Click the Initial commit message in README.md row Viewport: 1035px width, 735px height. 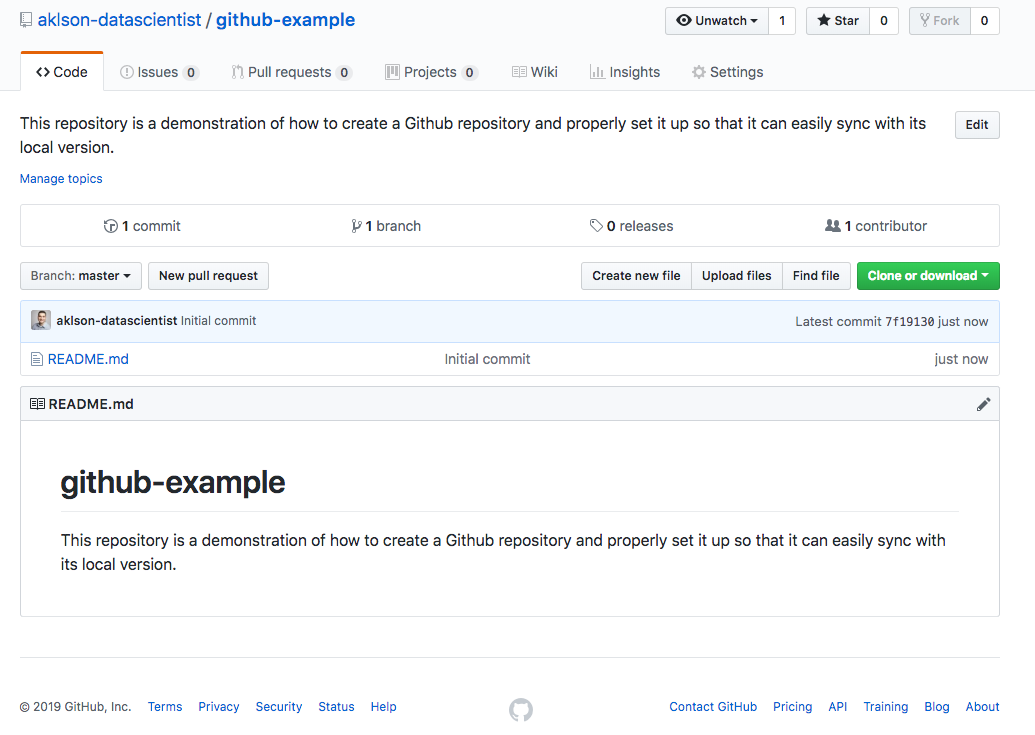(487, 360)
